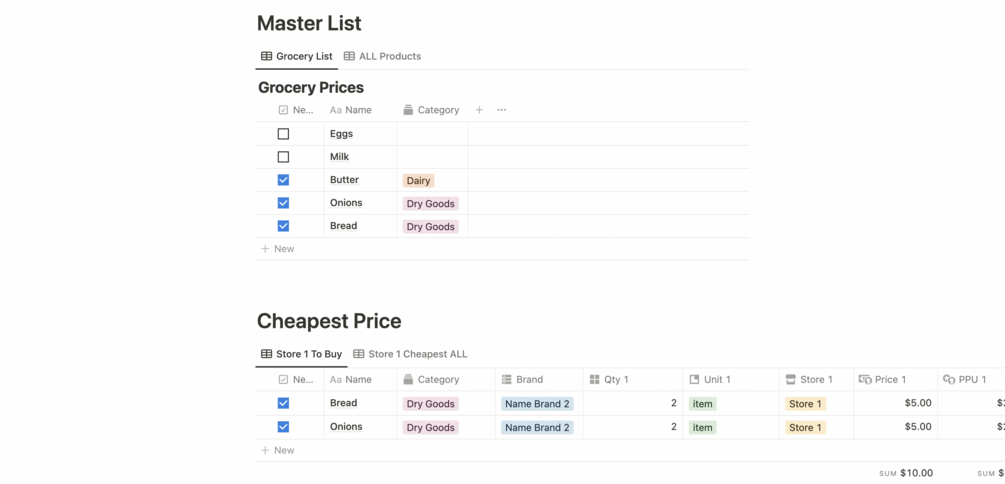
Task: Uncheck Onions checkbox in Cheapest Price table
Action: [283, 427]
